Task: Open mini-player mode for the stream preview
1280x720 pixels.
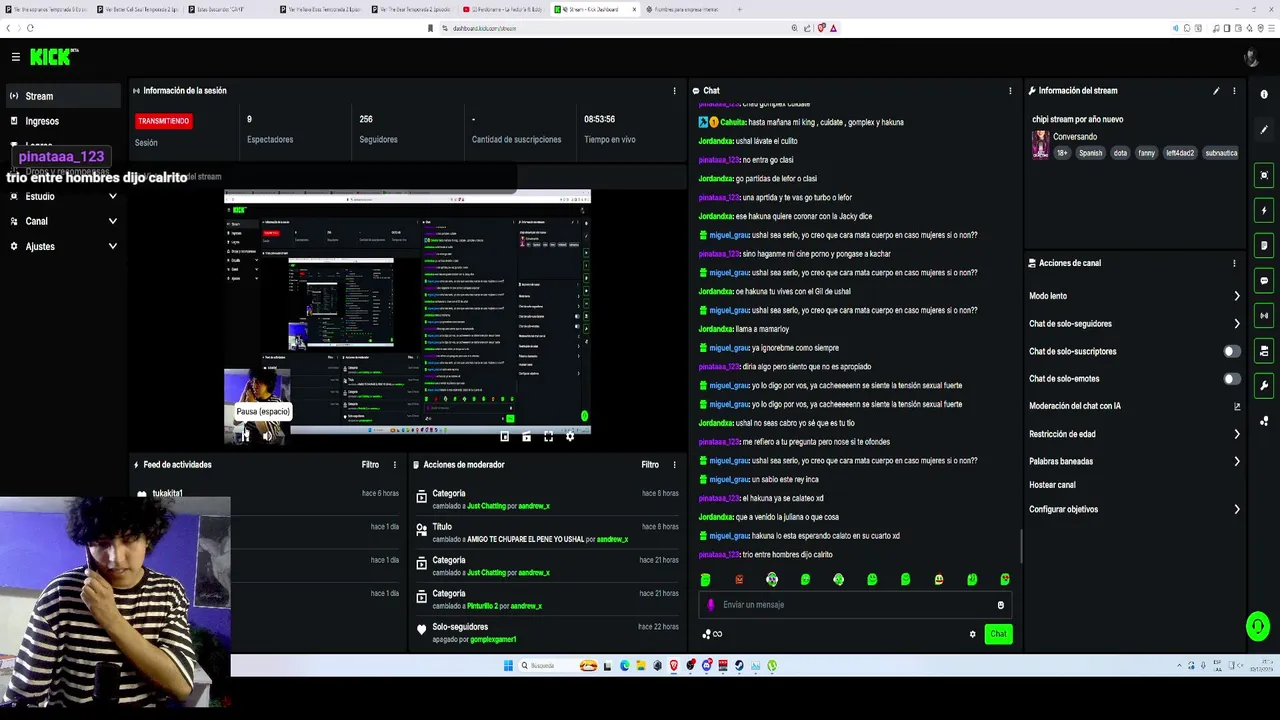Action: [x=505, y=436]
